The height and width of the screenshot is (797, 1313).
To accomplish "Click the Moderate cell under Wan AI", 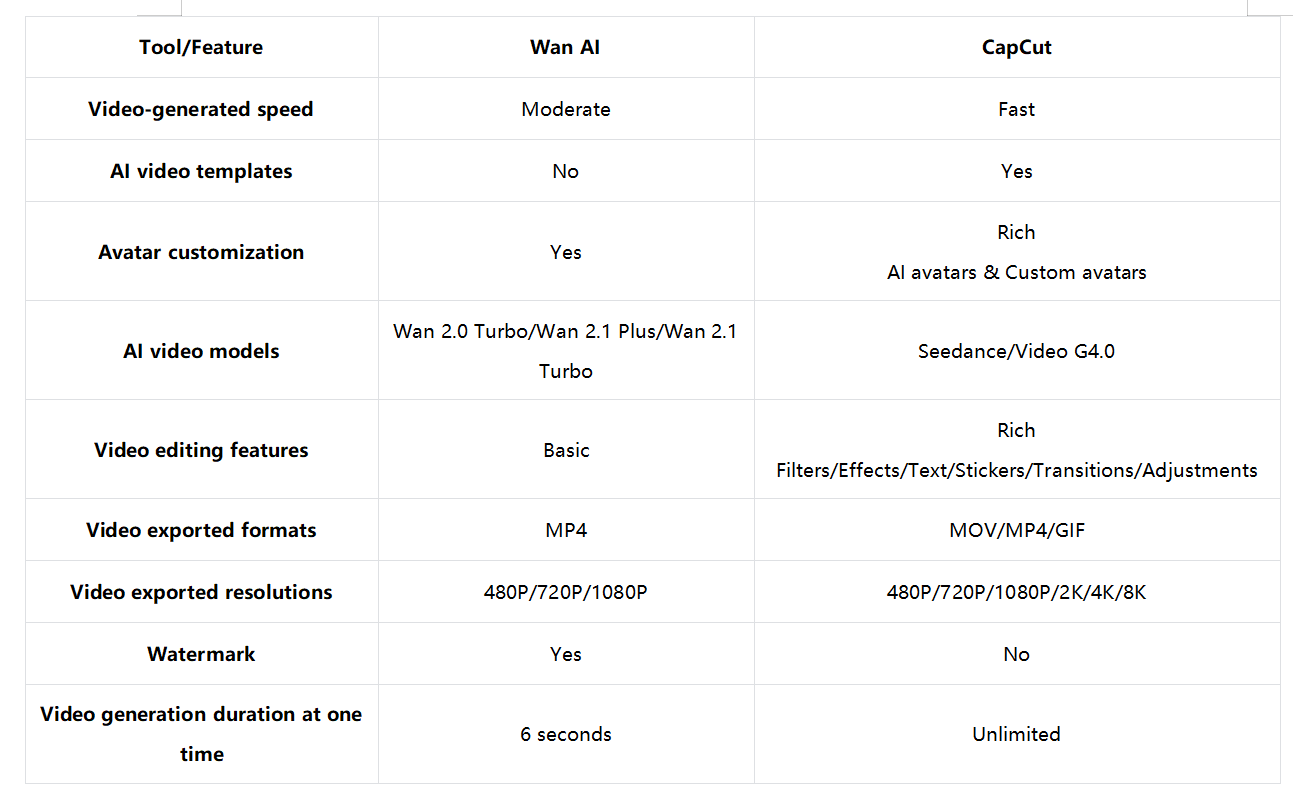I will [x=565, y=109].
